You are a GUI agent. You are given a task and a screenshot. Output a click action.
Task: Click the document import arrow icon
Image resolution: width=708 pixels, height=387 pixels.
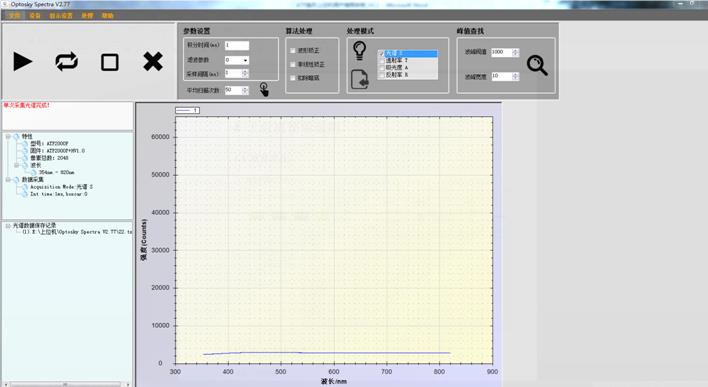[x=360, y=80]
